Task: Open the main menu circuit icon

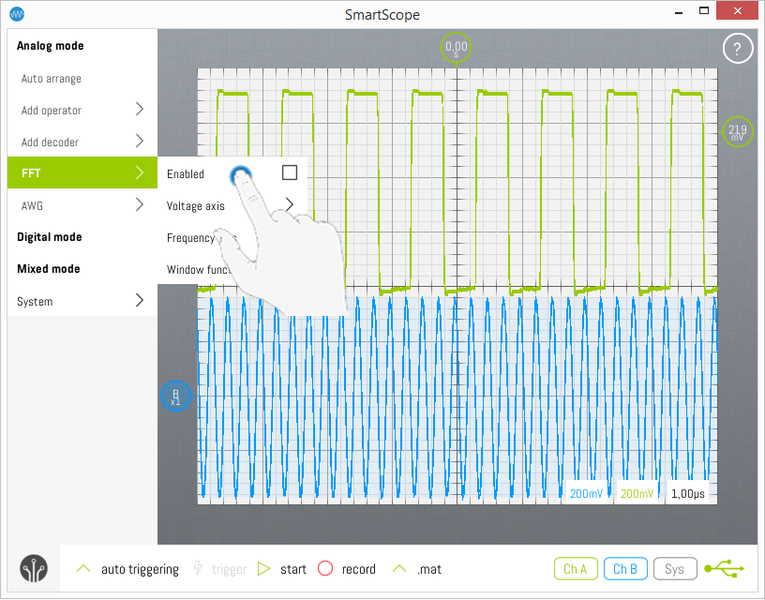Action: pos(33,568)
